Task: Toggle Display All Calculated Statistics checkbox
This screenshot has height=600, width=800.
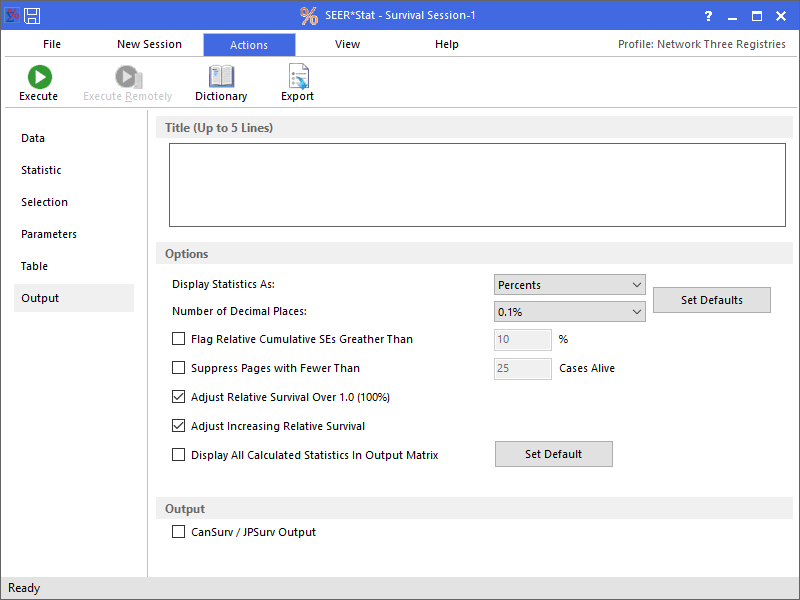Action: click(x=179, y=455)
